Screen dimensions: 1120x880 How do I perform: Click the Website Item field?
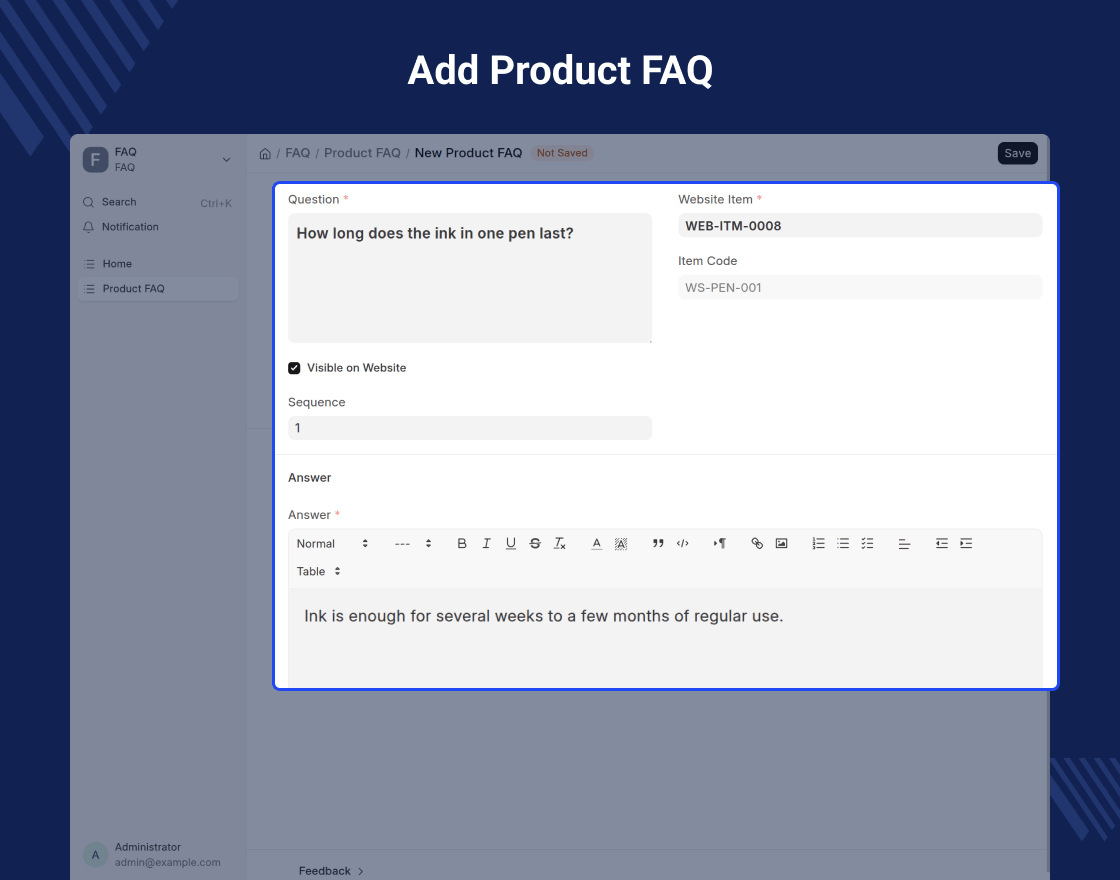click(x=860, y=226)
